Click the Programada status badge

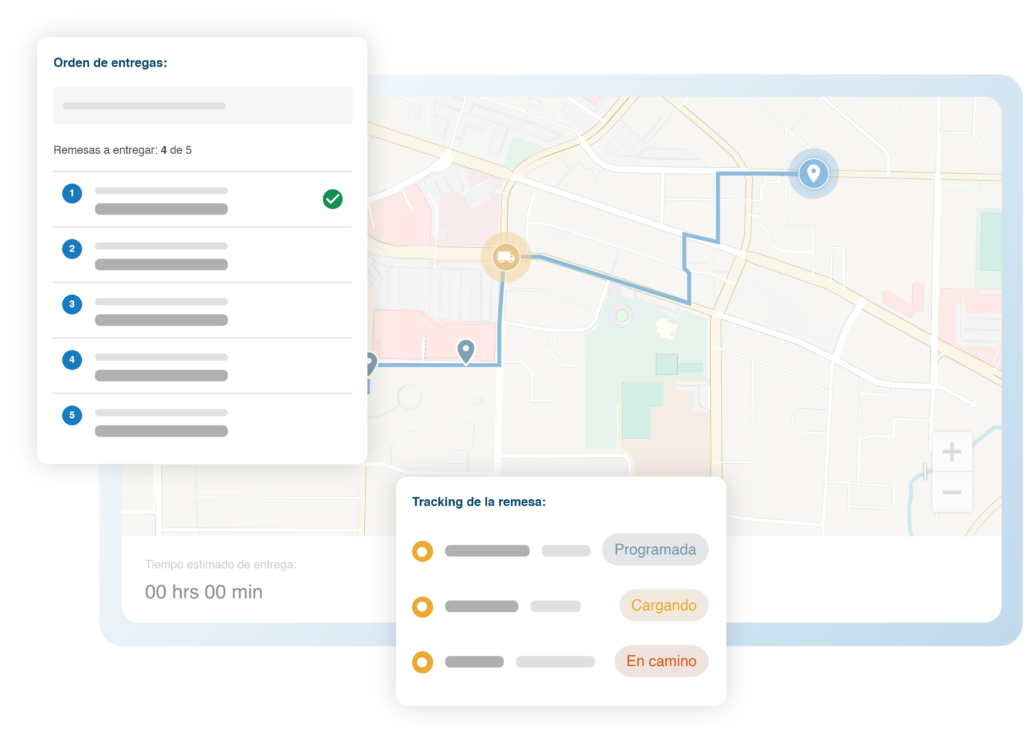654,550
